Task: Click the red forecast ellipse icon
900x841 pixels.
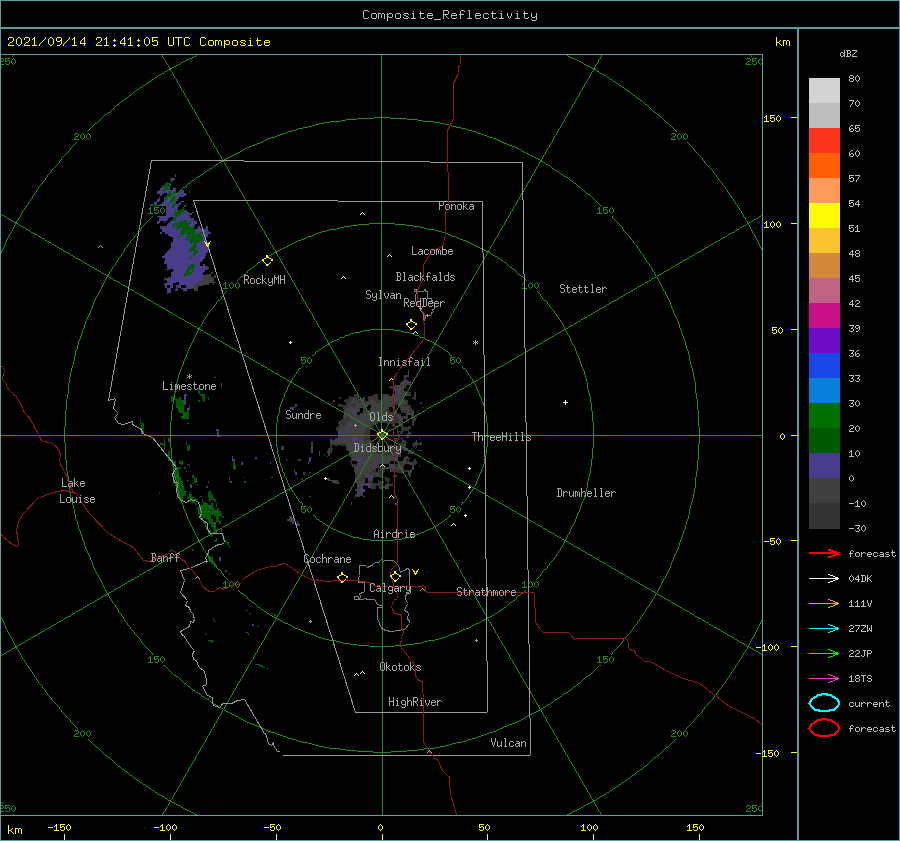Action: (x=824, y=728)
